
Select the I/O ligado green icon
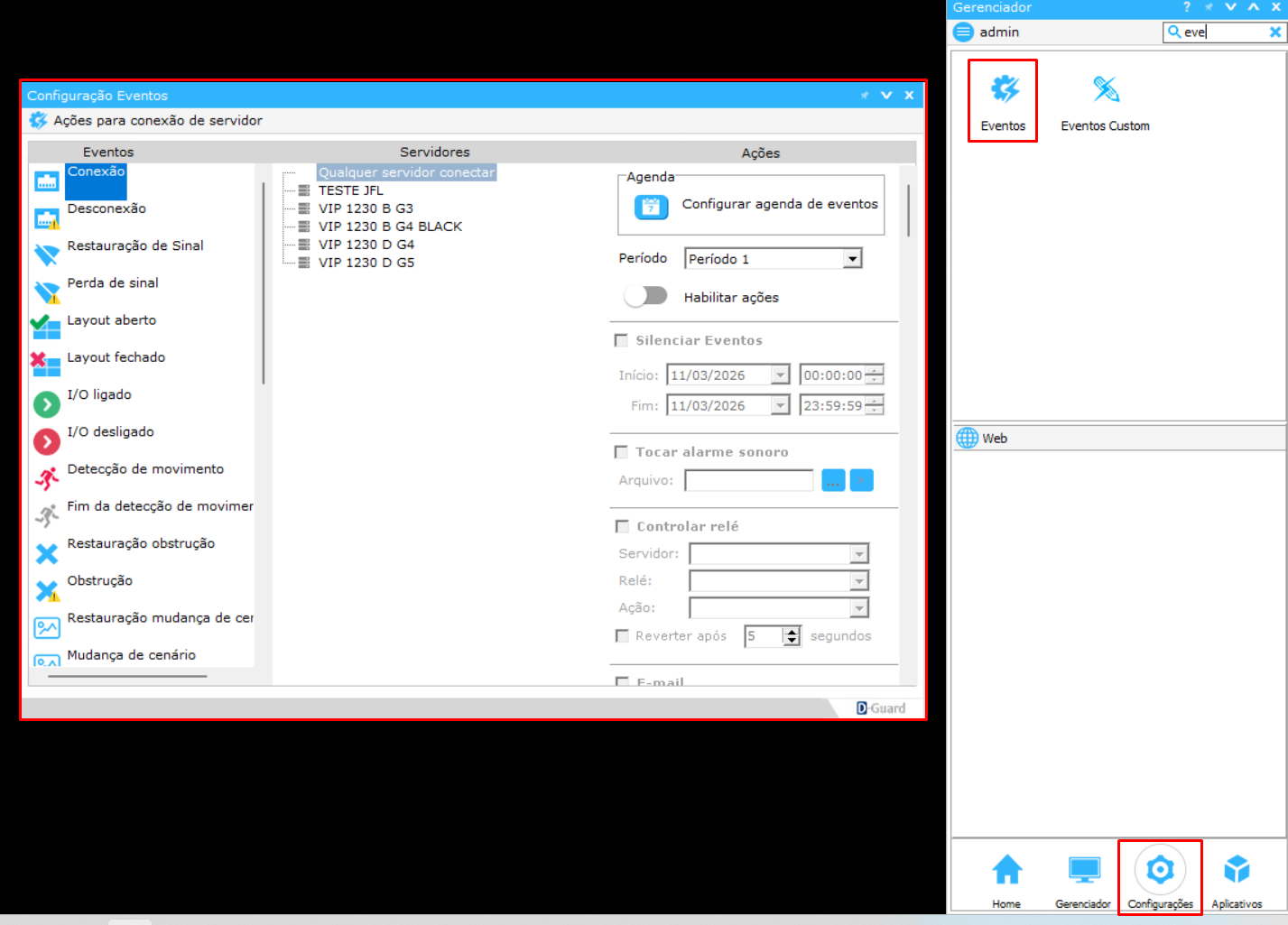click(x=46, y=403)
